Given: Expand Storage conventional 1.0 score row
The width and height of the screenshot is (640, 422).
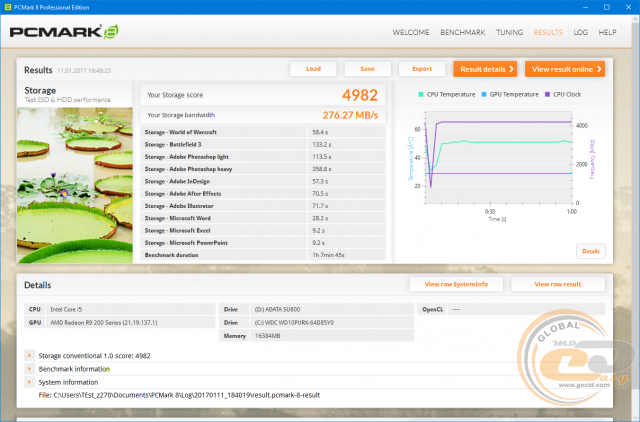Looking at the screenshot, I should pyautogui.click(x=29, y=355).
